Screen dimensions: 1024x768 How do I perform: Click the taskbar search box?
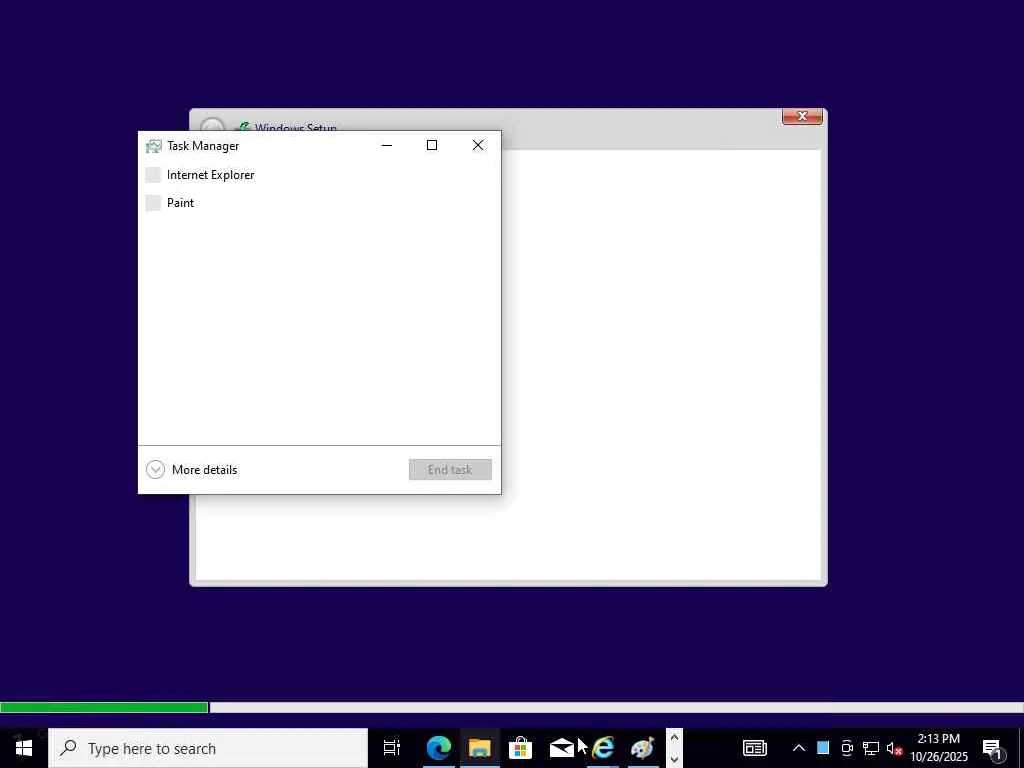(x=208, y=748)
